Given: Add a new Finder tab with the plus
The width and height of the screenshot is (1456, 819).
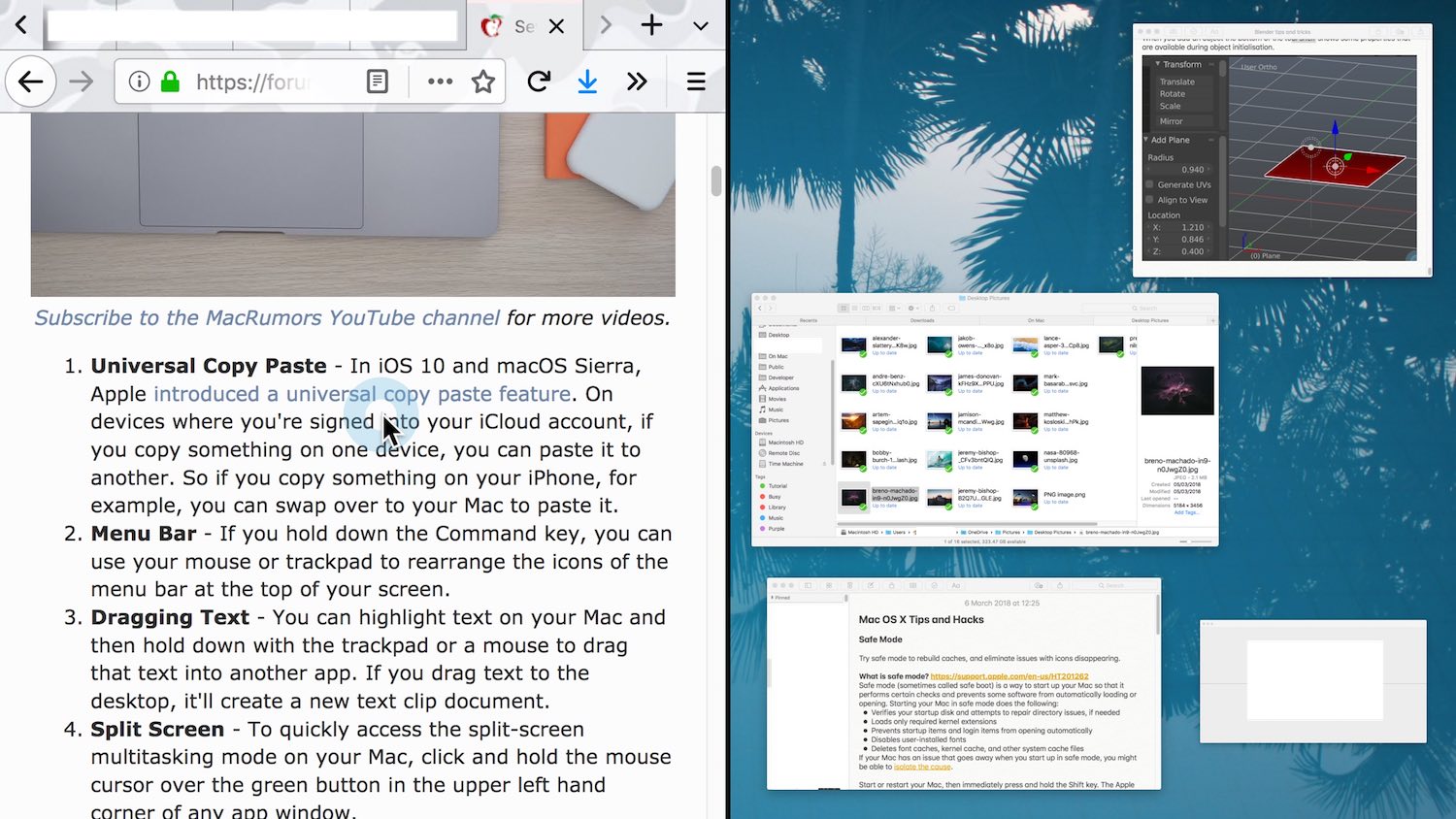Looking at the screenshot, I should click(x=1213, y=320).
